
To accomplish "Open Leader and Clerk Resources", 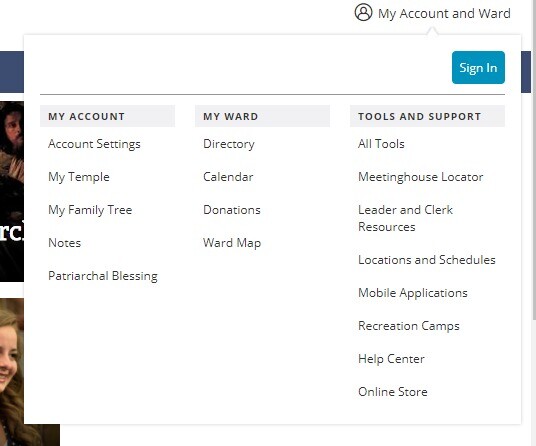I will tap(405, 218).
